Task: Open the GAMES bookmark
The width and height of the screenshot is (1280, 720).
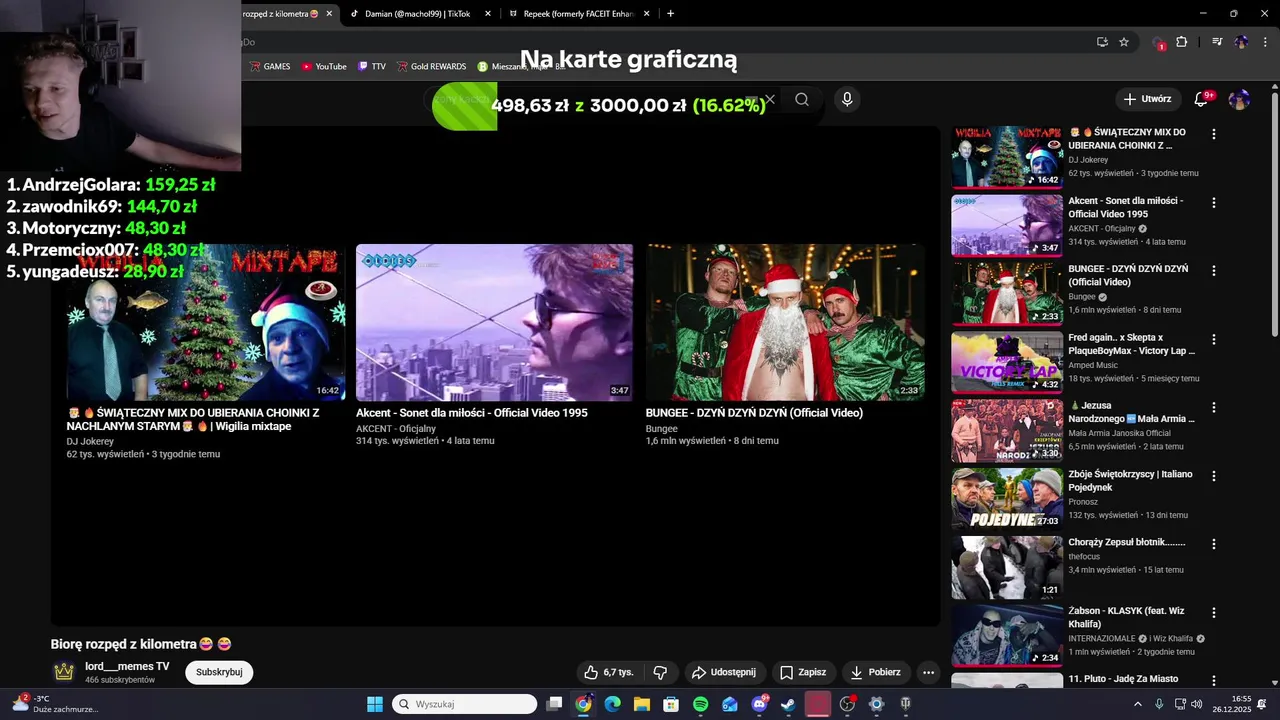Action: [270, 67]
